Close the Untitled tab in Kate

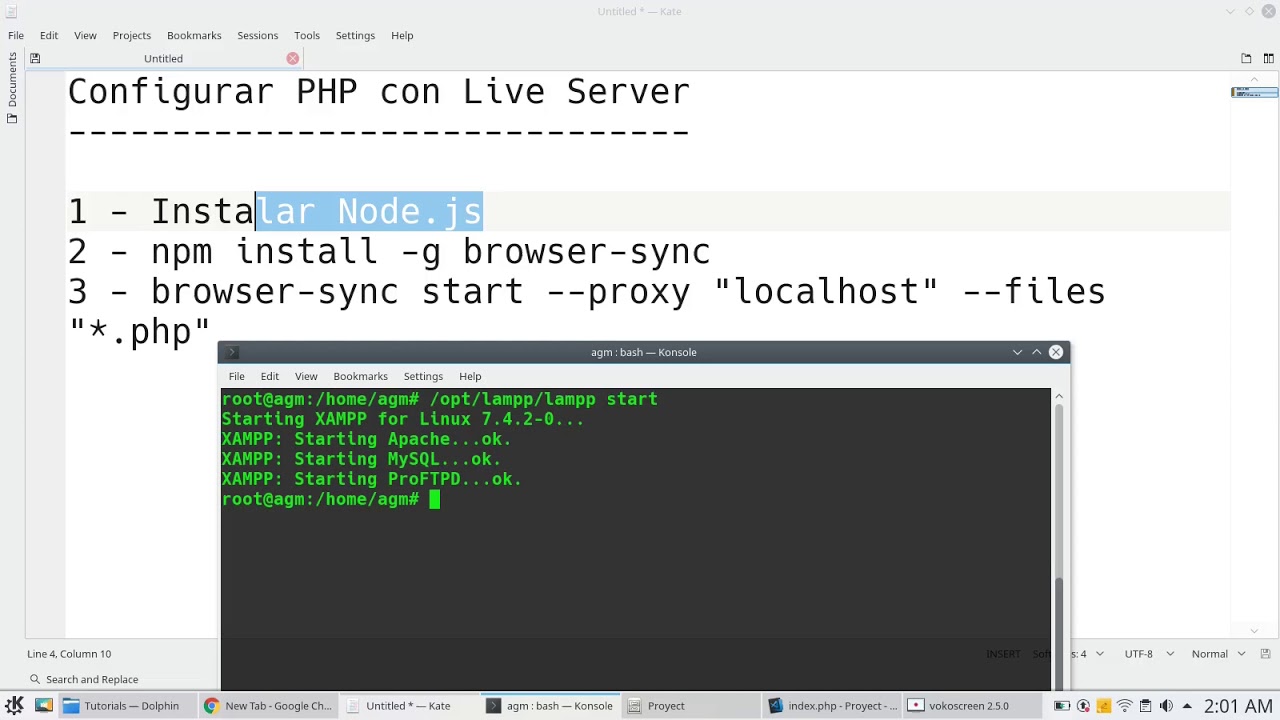[293, 58]
